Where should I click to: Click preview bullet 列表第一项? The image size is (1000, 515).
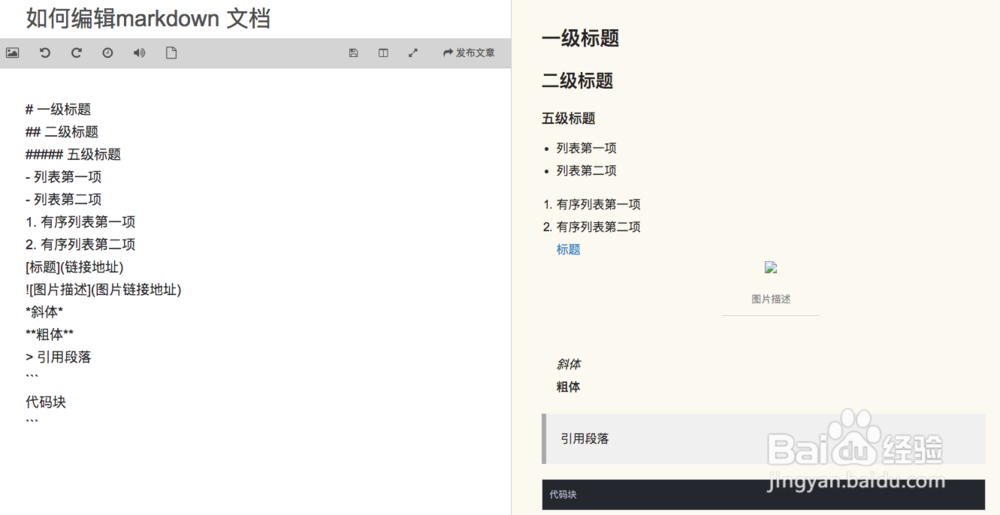click(x=586, y=148)
